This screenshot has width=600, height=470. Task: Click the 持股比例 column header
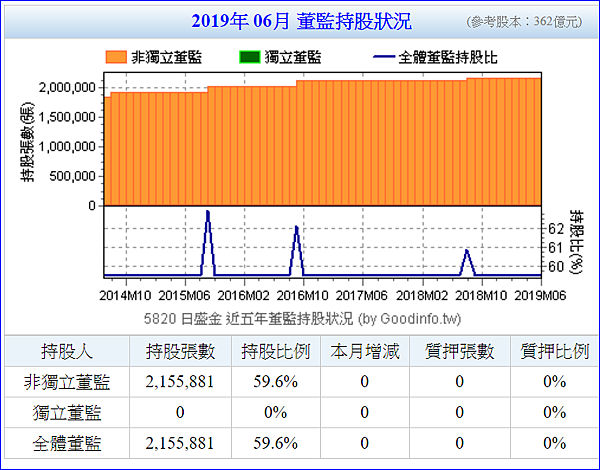pyautogui.click(x=276, y=351)
